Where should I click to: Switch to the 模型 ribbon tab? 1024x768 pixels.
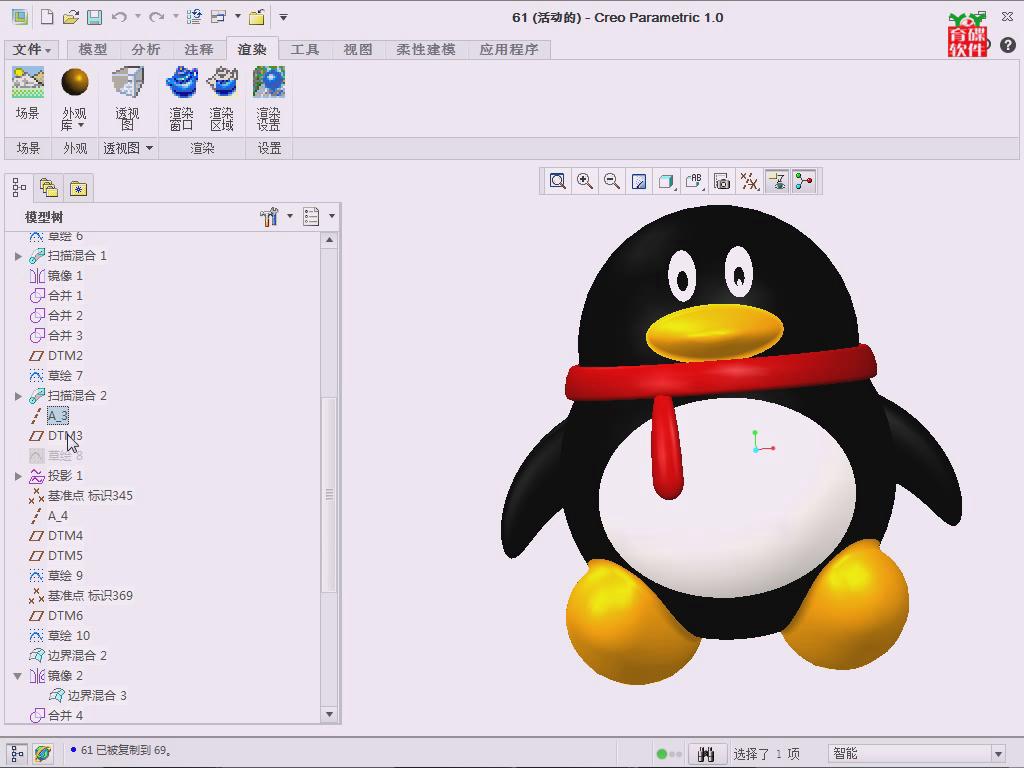(93, 50)
